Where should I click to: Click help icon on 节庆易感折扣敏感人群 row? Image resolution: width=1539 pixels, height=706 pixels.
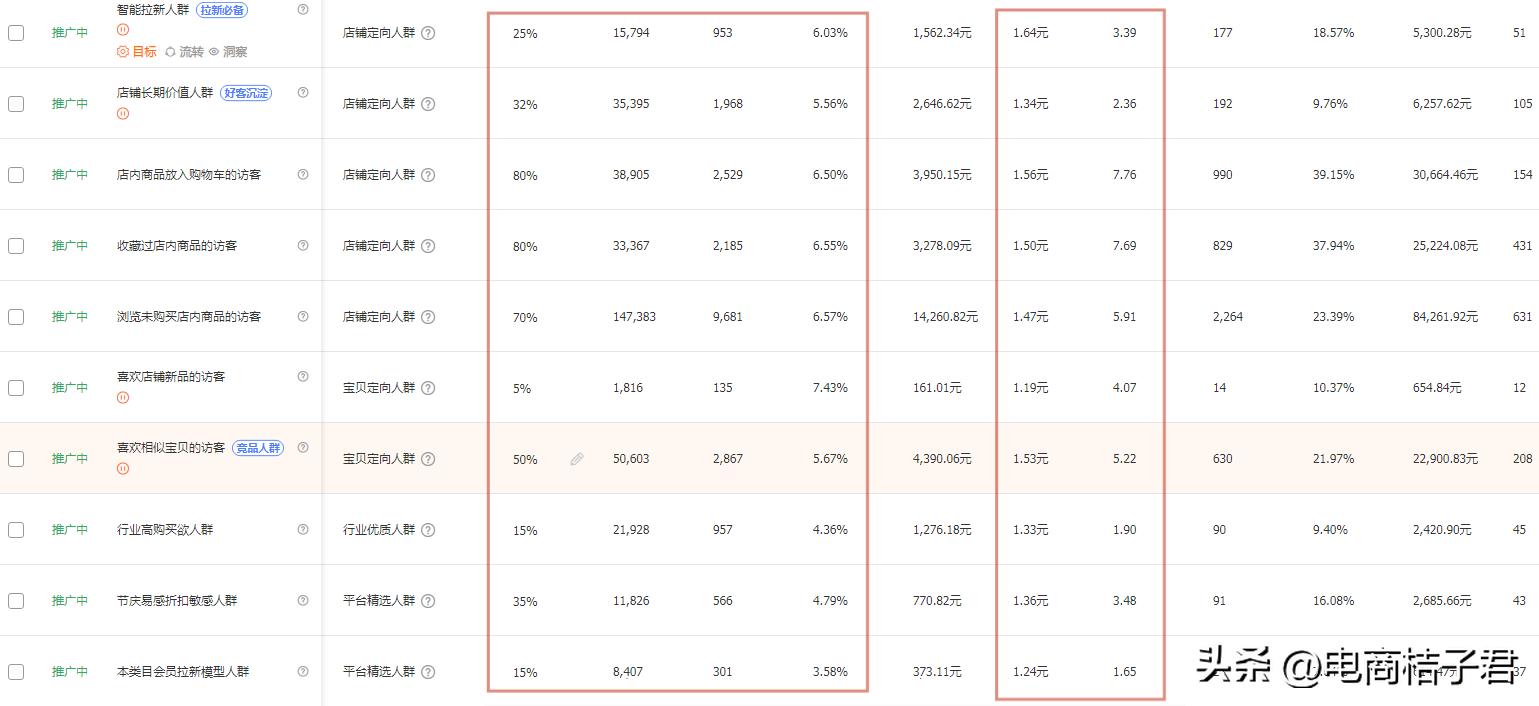pyautogui.click(x=303, y=600)
